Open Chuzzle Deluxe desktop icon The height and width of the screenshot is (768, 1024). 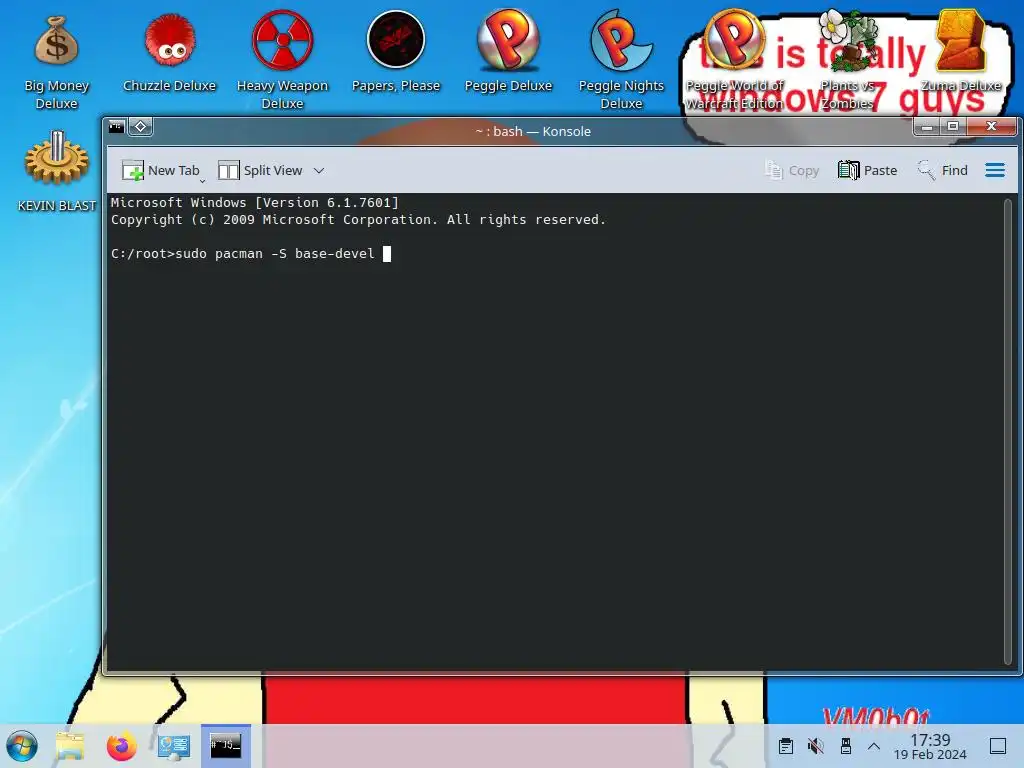[169, 54]
